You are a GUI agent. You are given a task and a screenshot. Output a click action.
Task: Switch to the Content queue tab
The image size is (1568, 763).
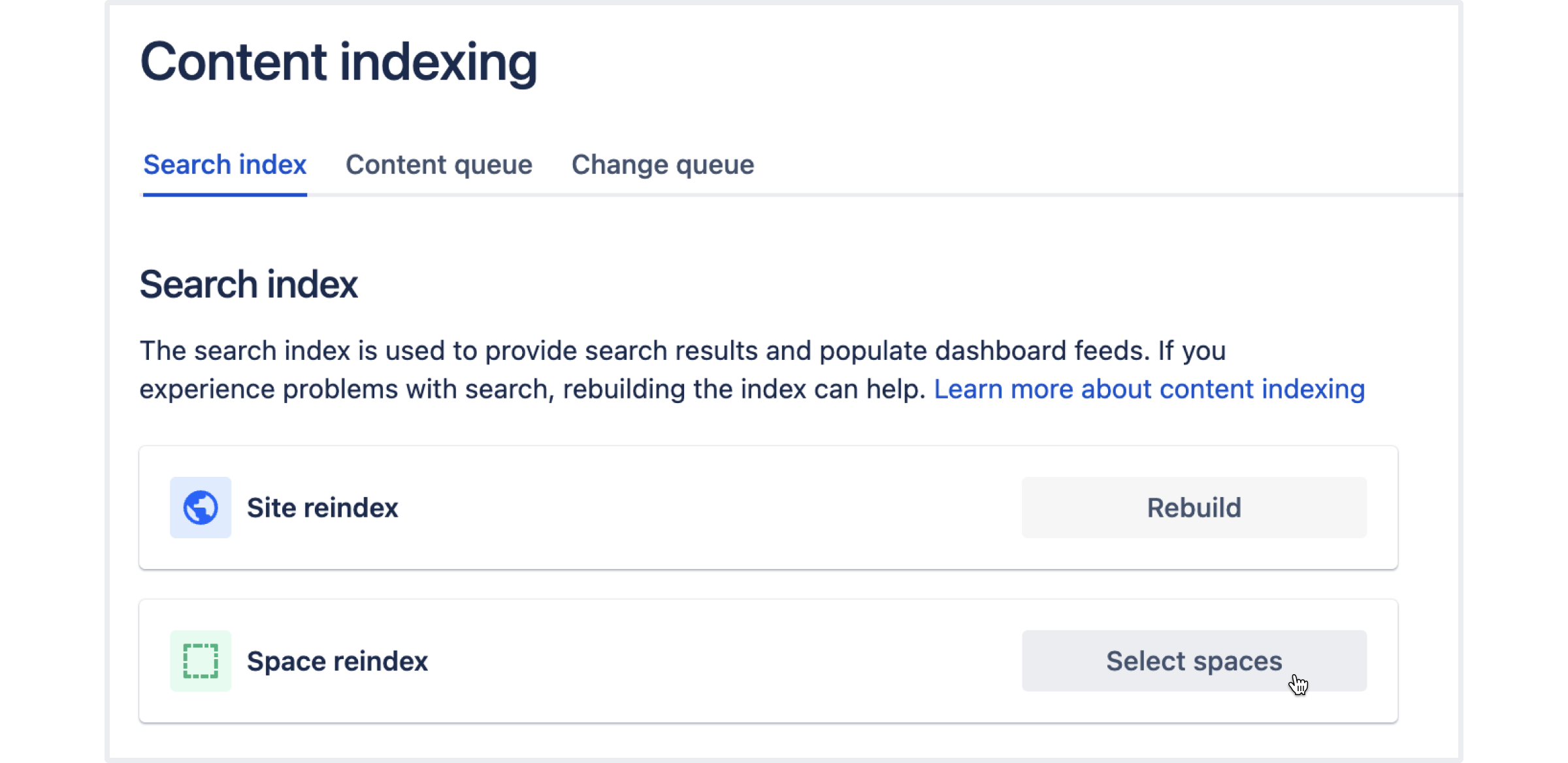point(439,165)
